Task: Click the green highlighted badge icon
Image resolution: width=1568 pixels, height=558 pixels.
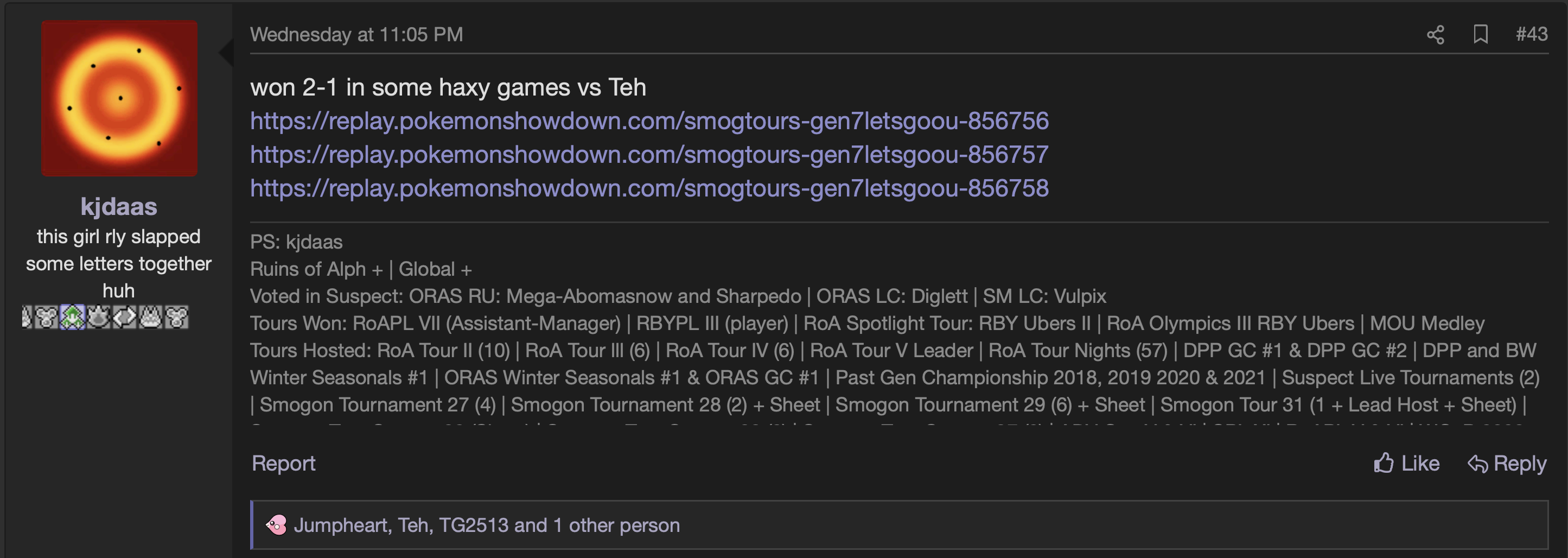Action: (x=73, y=318)
